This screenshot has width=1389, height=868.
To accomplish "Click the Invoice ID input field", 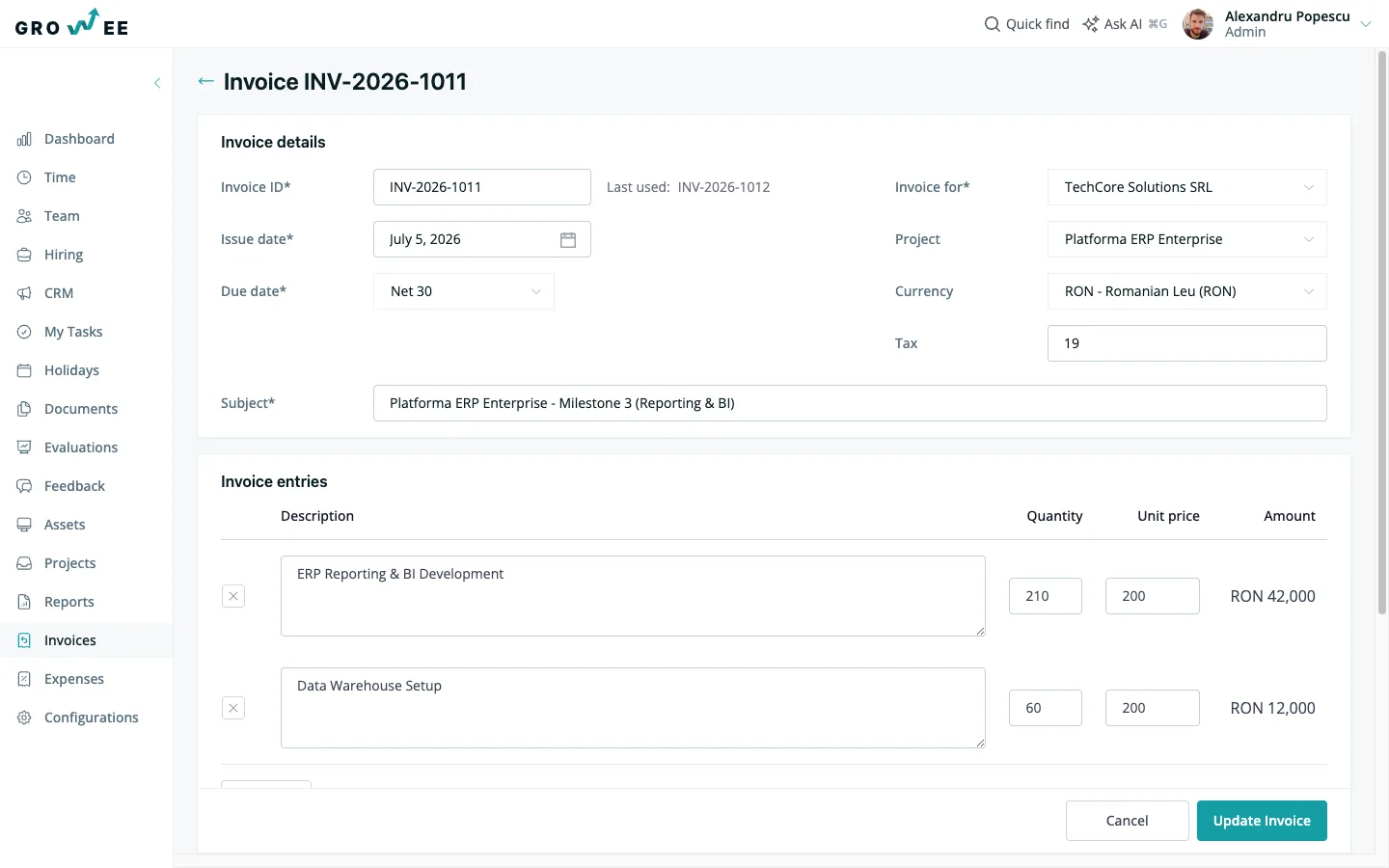I will pos(482,187).
